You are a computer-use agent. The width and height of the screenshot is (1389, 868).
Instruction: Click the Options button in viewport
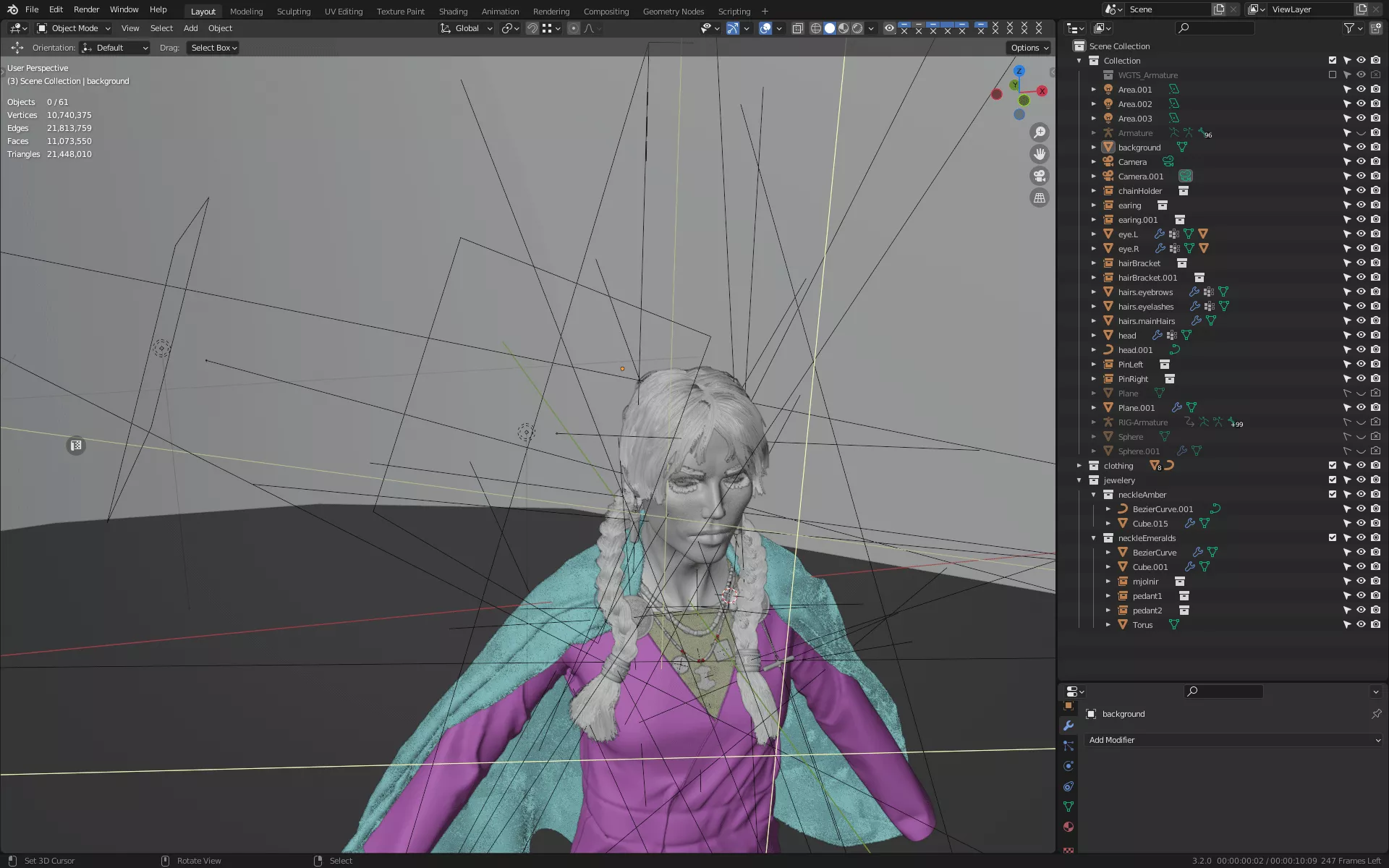pos(1029,48)
